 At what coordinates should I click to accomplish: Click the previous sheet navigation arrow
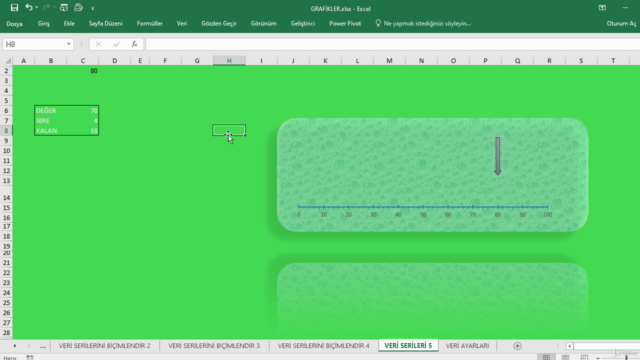point(15,346)
